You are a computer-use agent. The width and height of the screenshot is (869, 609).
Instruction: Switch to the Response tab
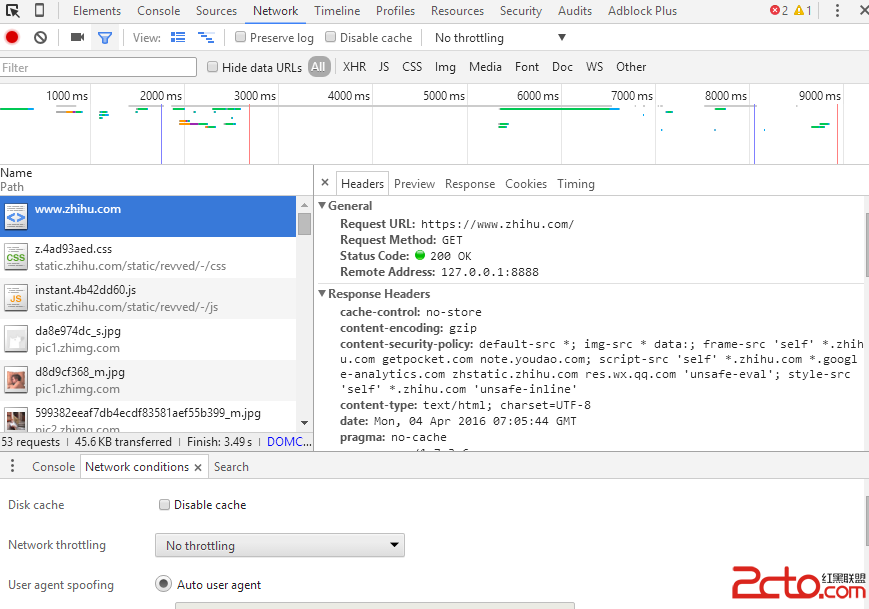470,183
